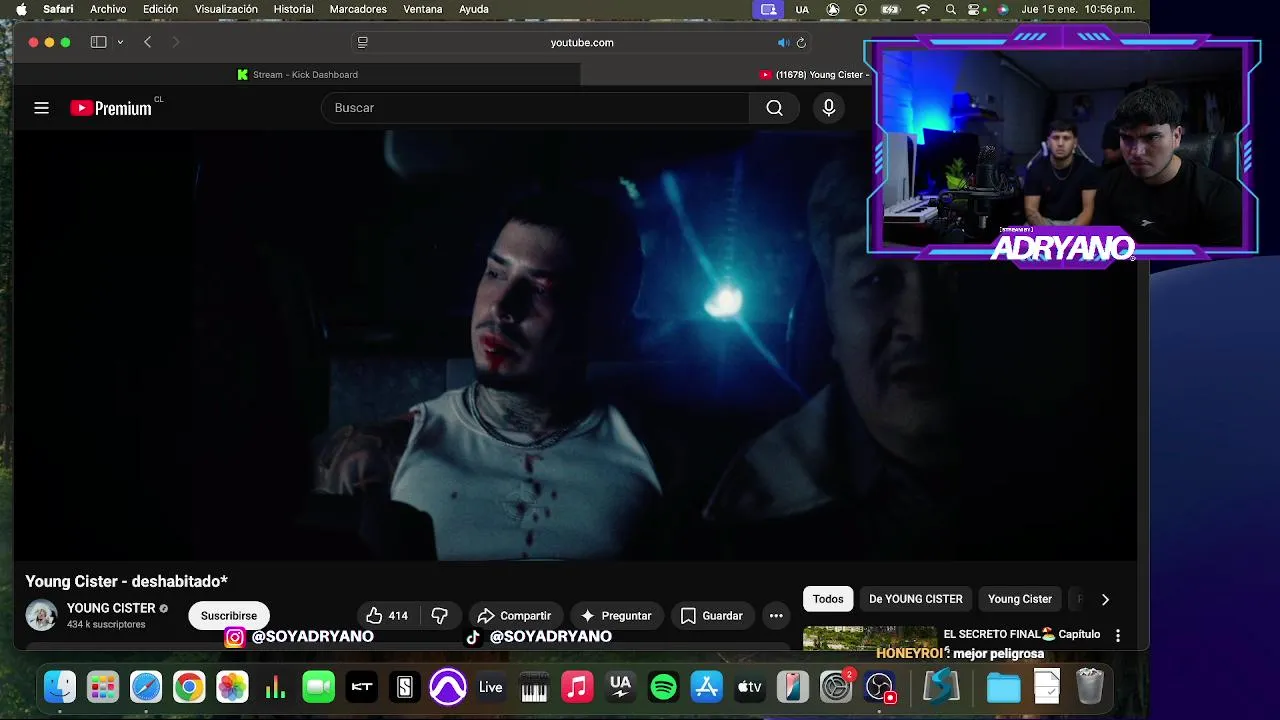Open the page reader/format icon in address bar

pos(363,42)
